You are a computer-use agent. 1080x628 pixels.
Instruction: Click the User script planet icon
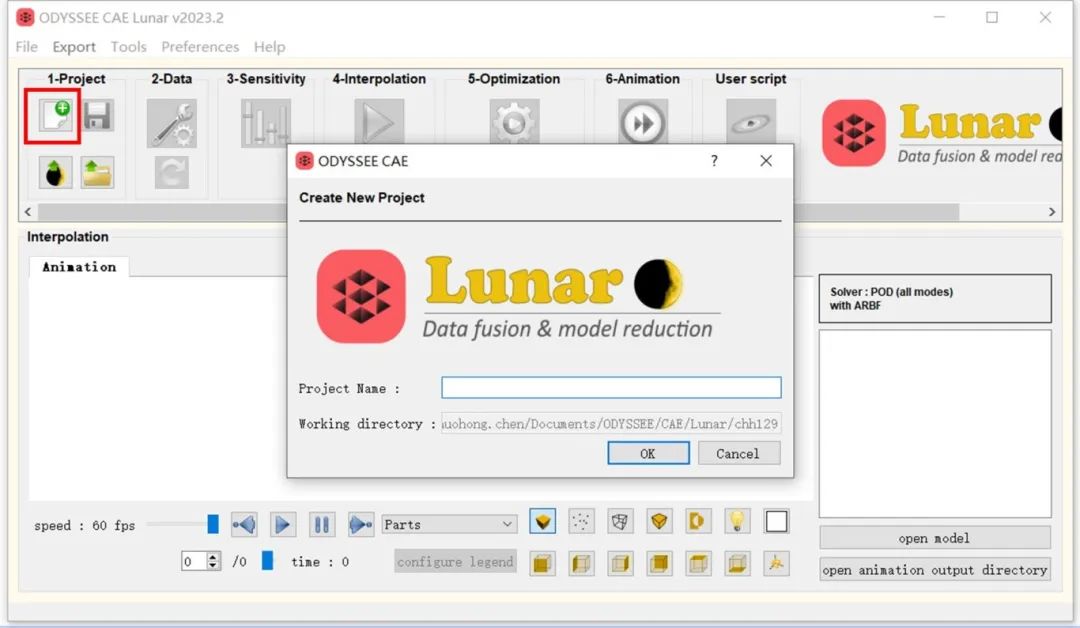750,123
